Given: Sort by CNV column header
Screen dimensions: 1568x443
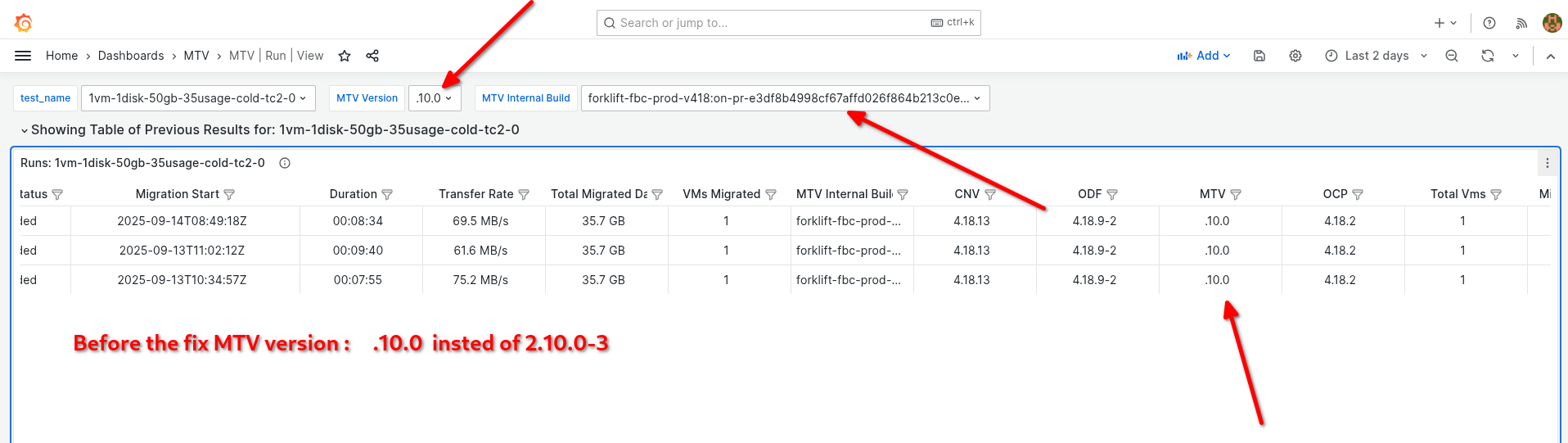Looking at the screenshot, I should [x=966, y=194].
